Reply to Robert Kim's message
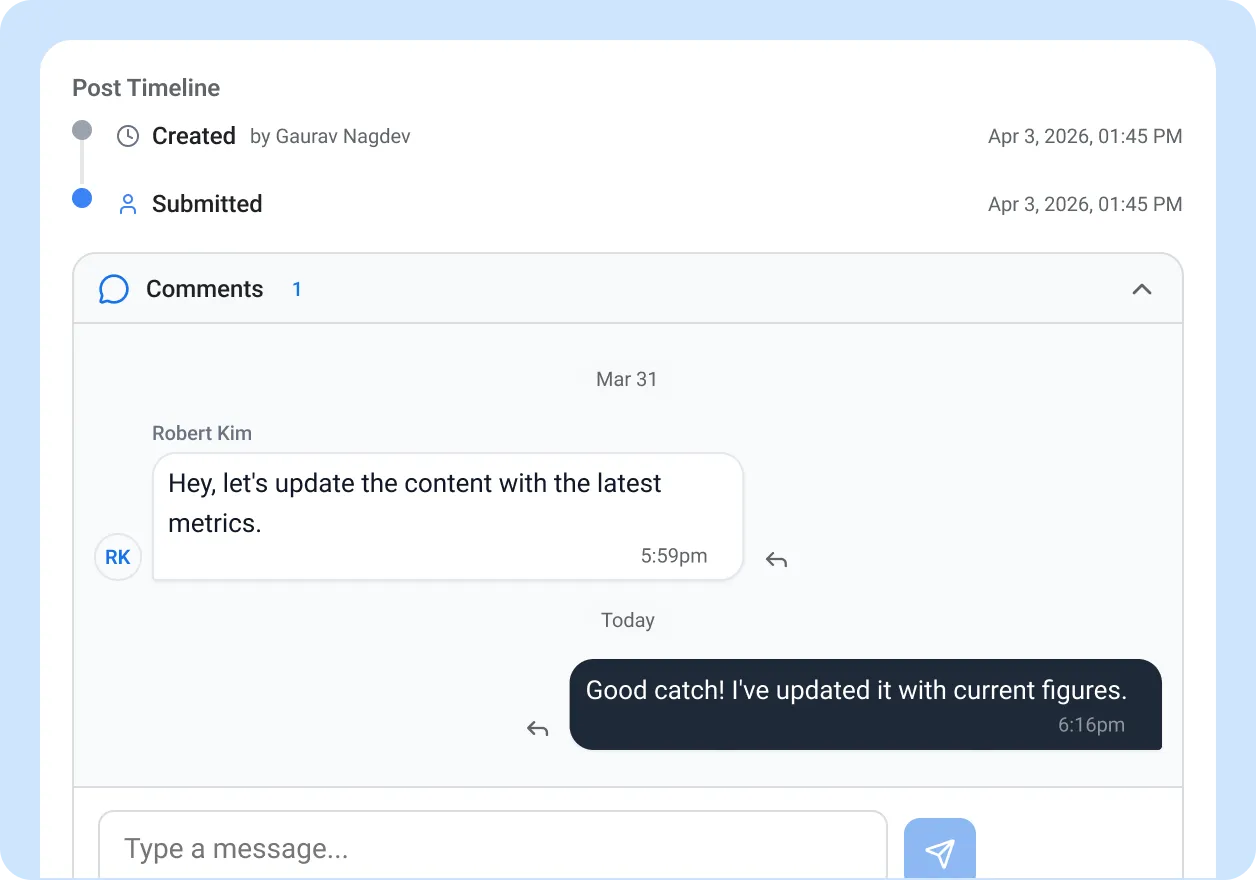The width and height of the screenshot is (1256, 880). [x=776, y=560]
